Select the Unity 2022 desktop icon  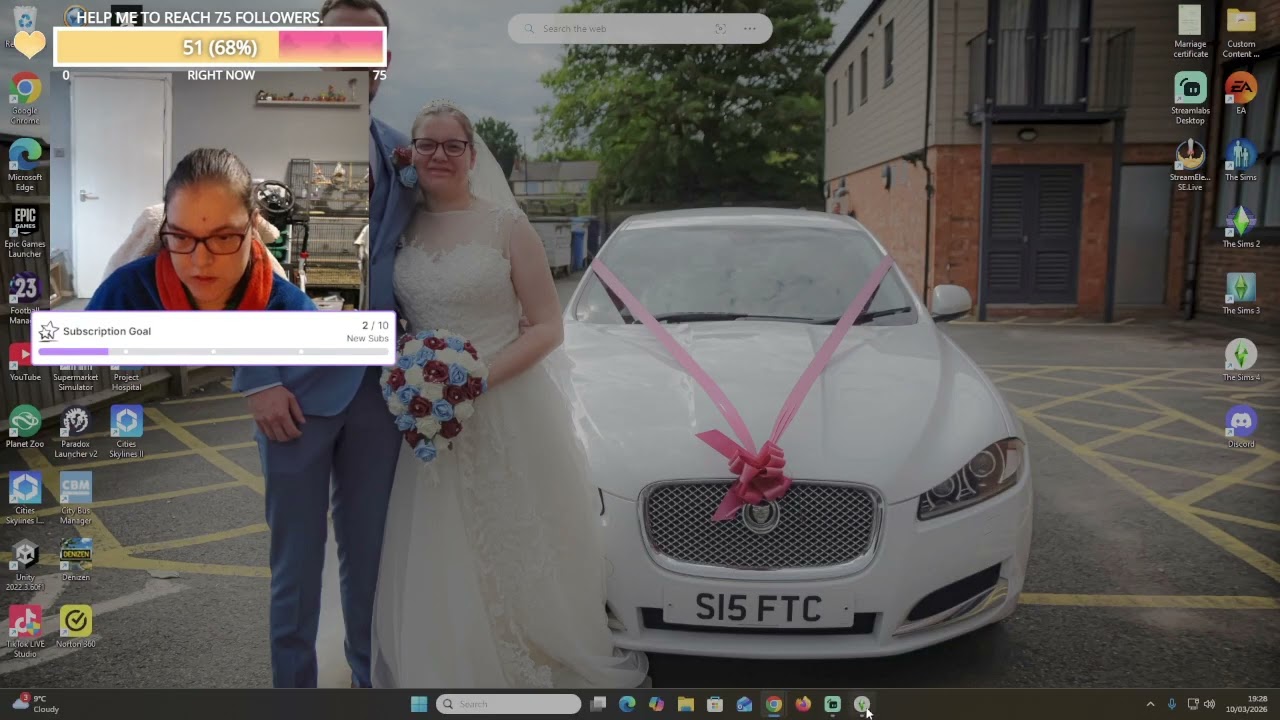[x=25, y=566]
